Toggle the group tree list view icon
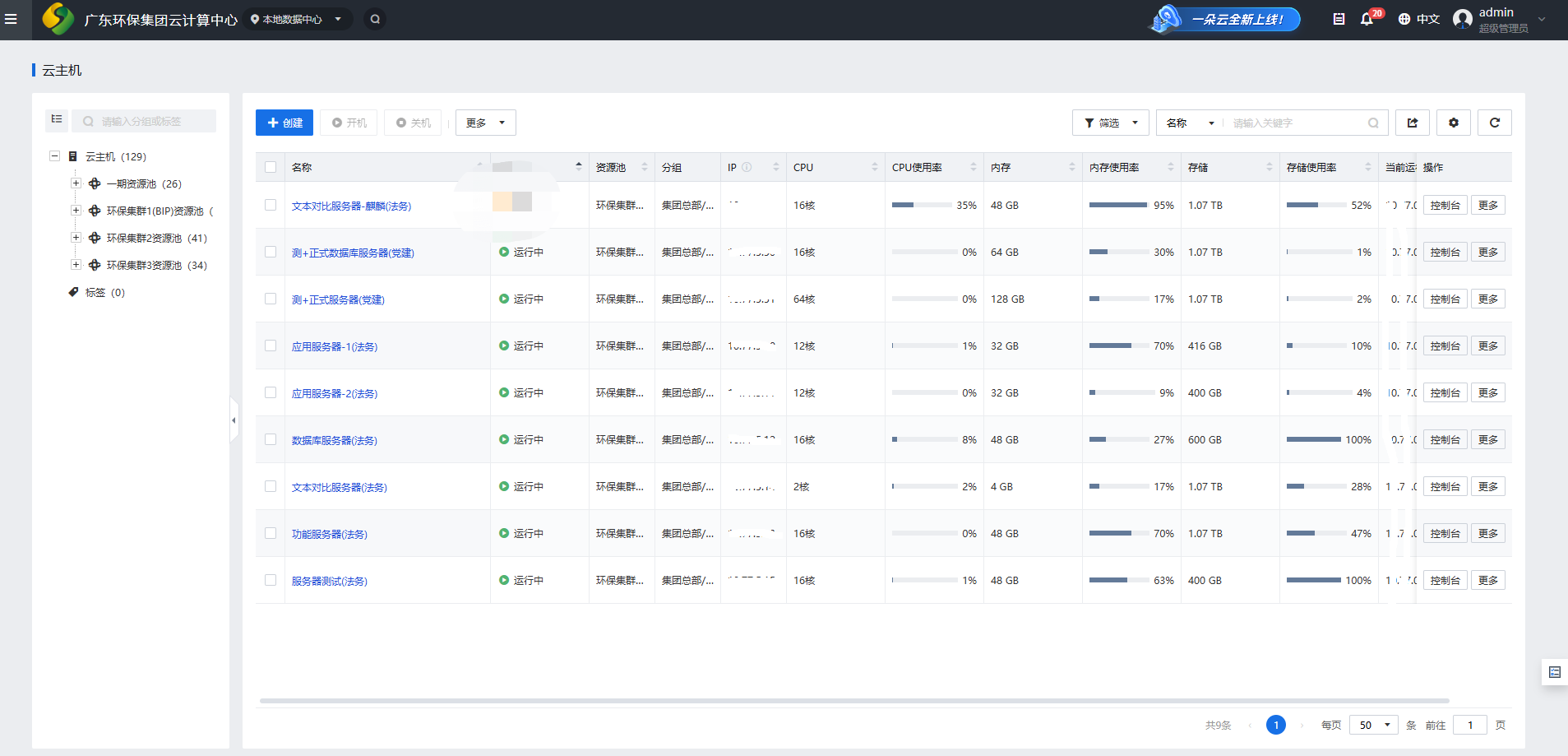 point(57,120)
